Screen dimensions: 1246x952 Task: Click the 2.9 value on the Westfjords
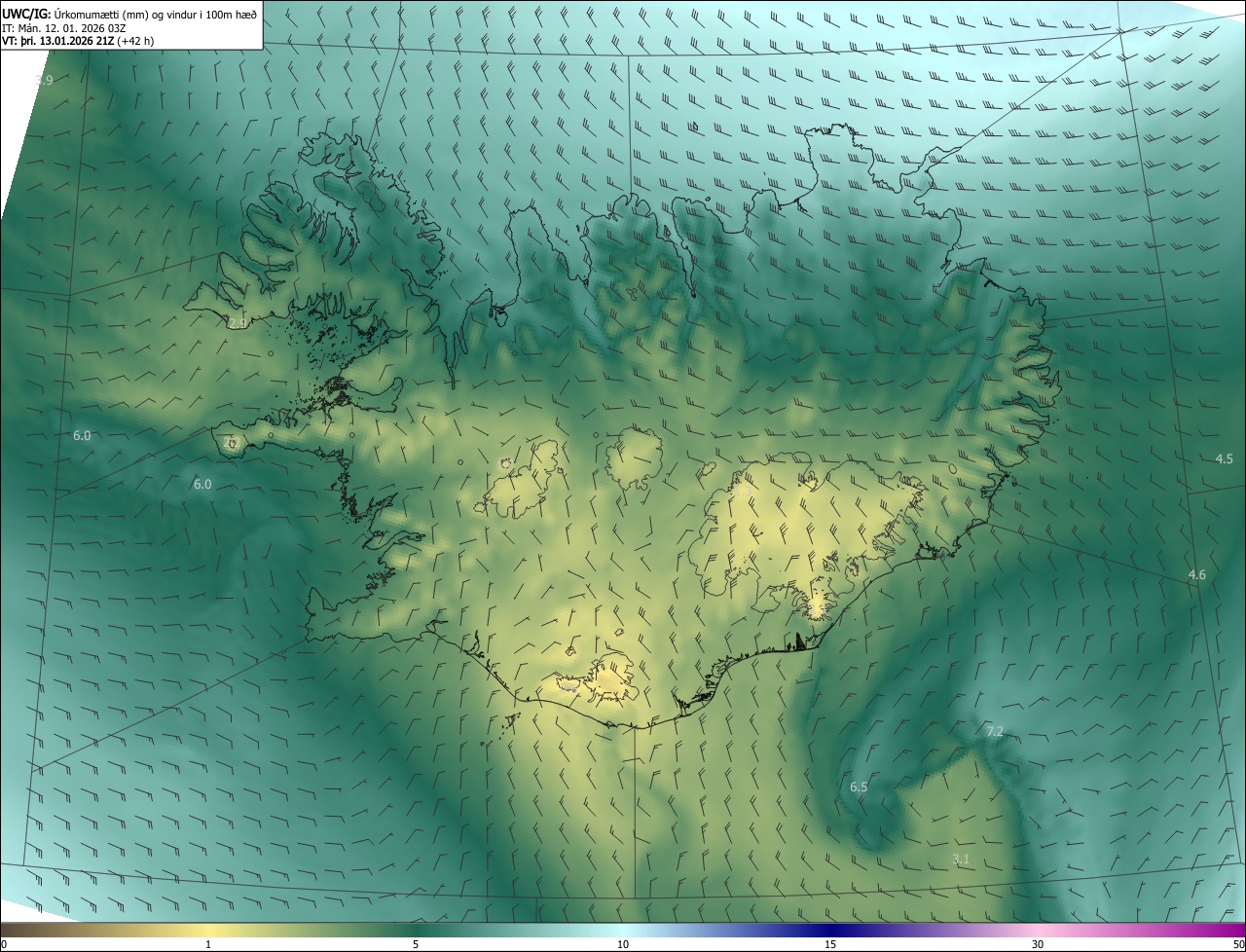237,322
